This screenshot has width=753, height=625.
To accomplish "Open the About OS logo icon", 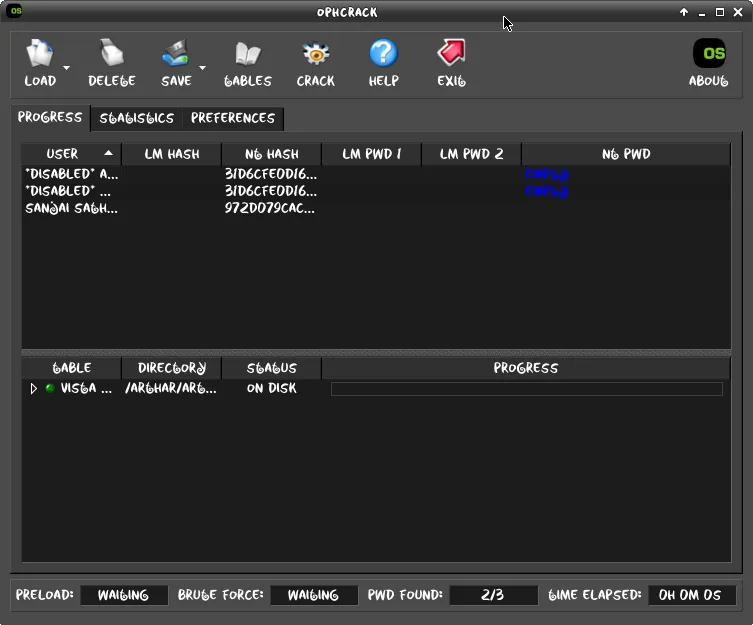I will click(x=709, y=53).
